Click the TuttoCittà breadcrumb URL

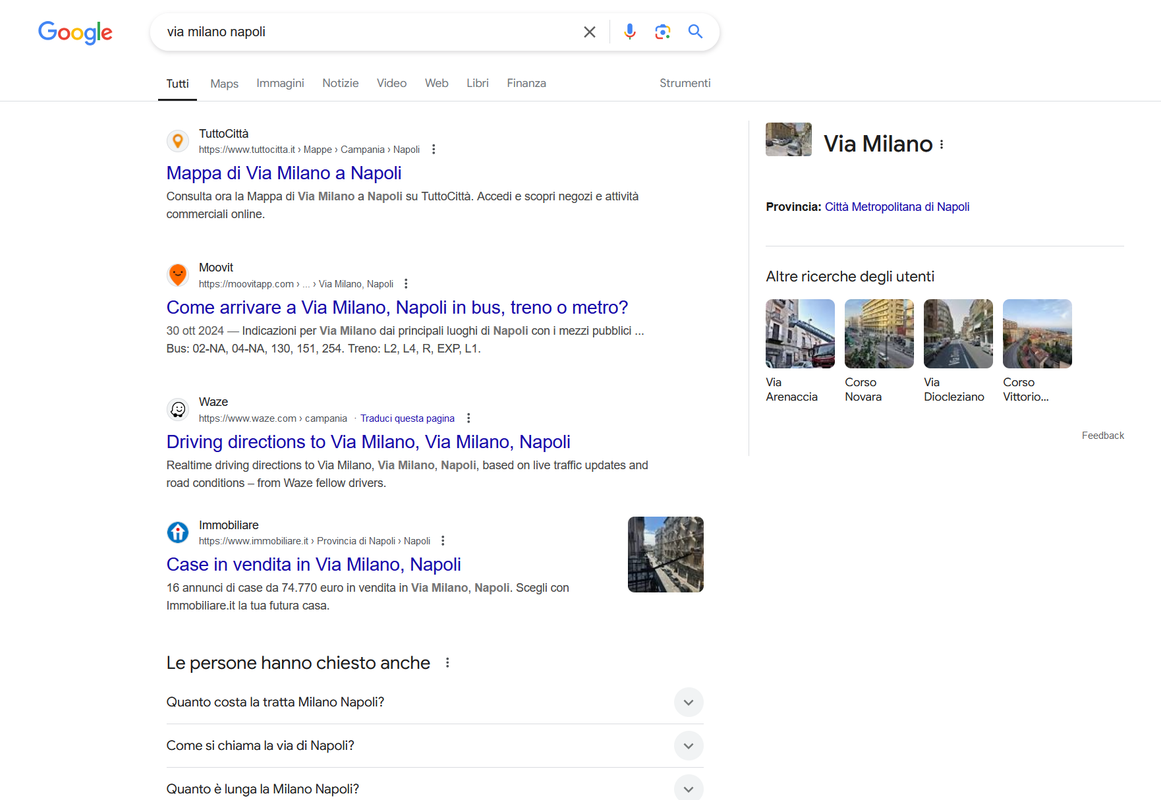[309, 150]
